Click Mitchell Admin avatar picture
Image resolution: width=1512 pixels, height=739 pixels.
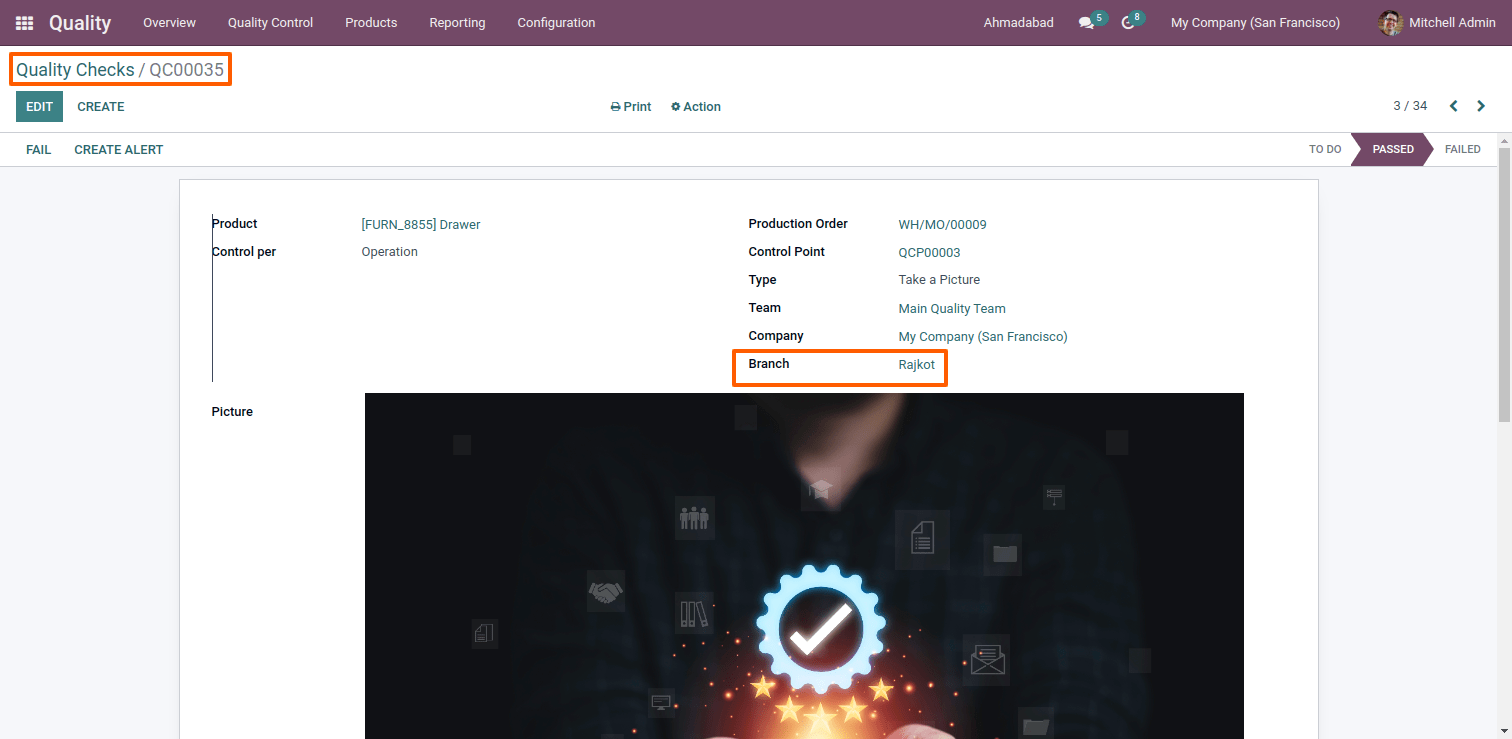1390,23
